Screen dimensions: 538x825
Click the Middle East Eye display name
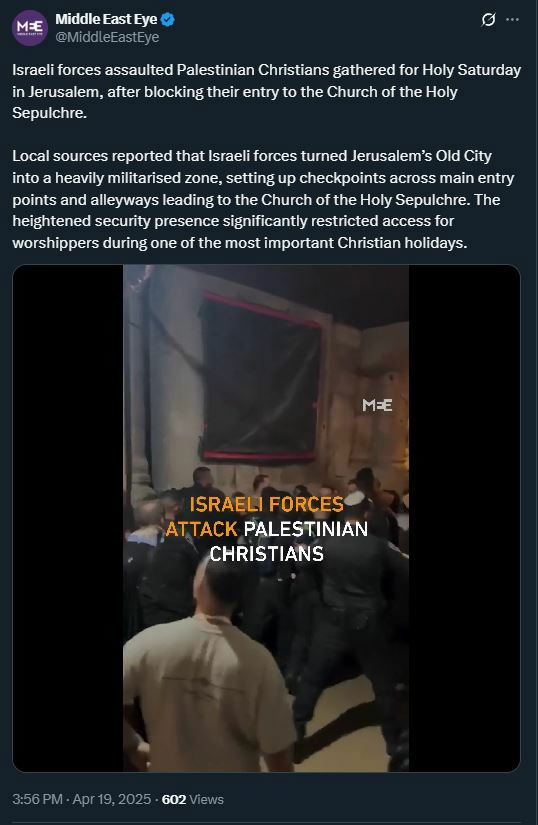coord(106,19)
